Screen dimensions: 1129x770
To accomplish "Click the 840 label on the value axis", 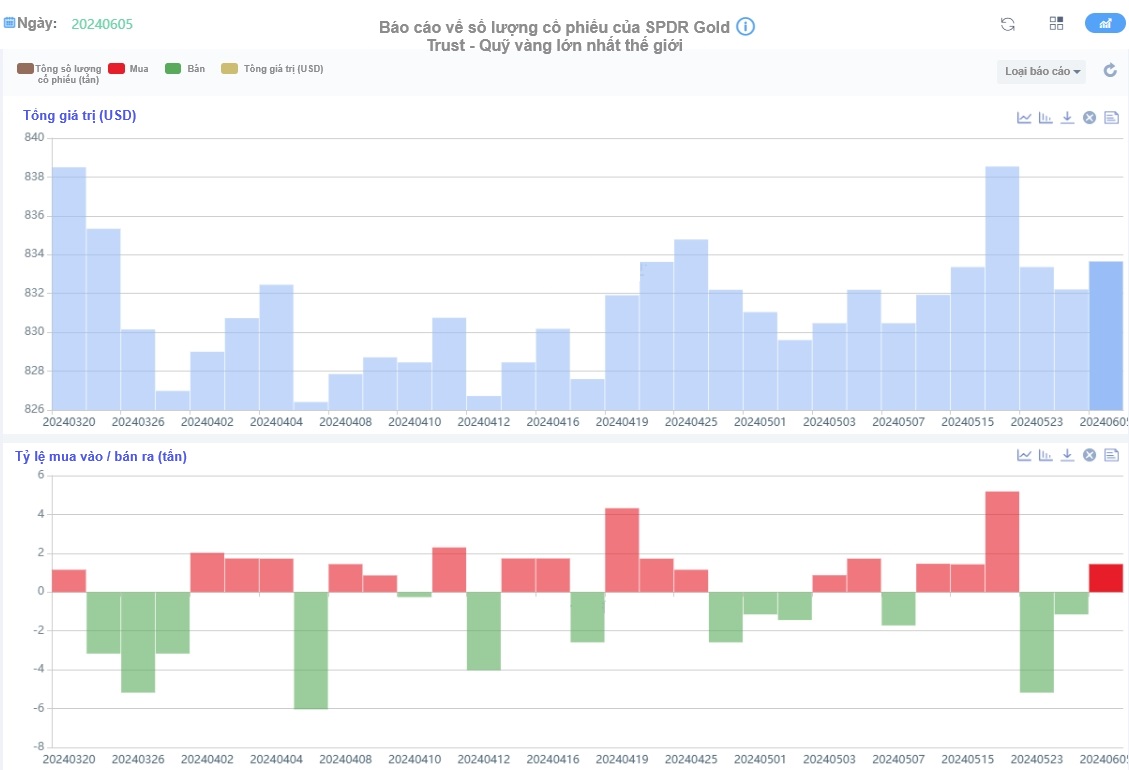I will pos(34,138).
